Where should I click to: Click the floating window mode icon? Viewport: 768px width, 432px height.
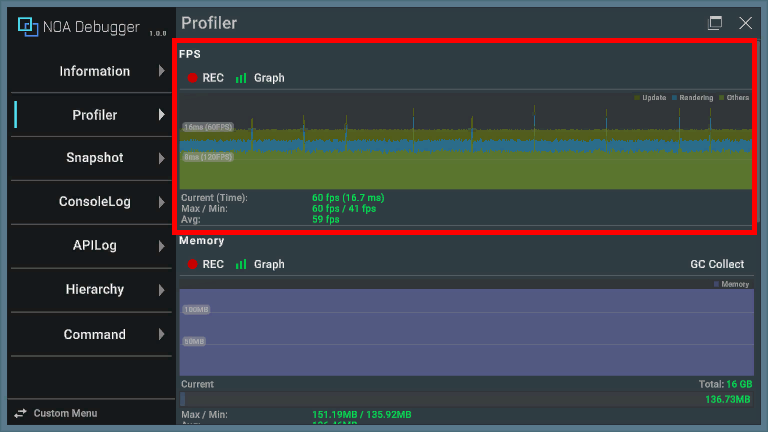click(715, 23)
